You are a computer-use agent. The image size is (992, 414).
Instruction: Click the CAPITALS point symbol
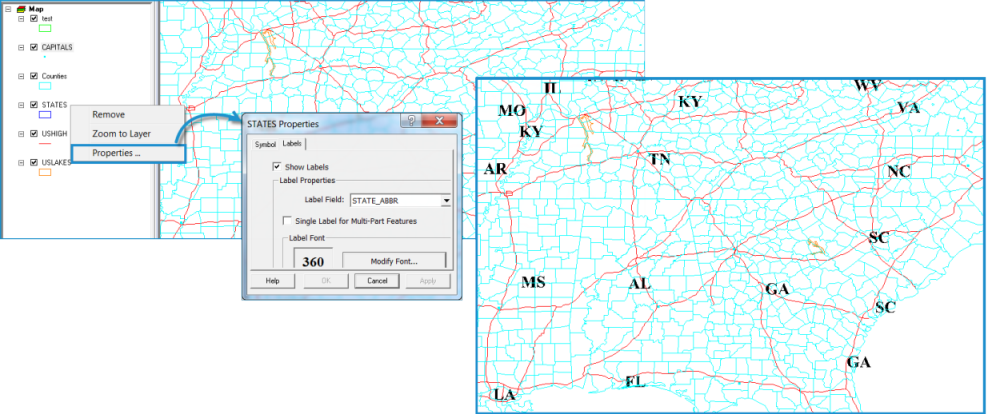pyautogui.click(x=45, y=56)
